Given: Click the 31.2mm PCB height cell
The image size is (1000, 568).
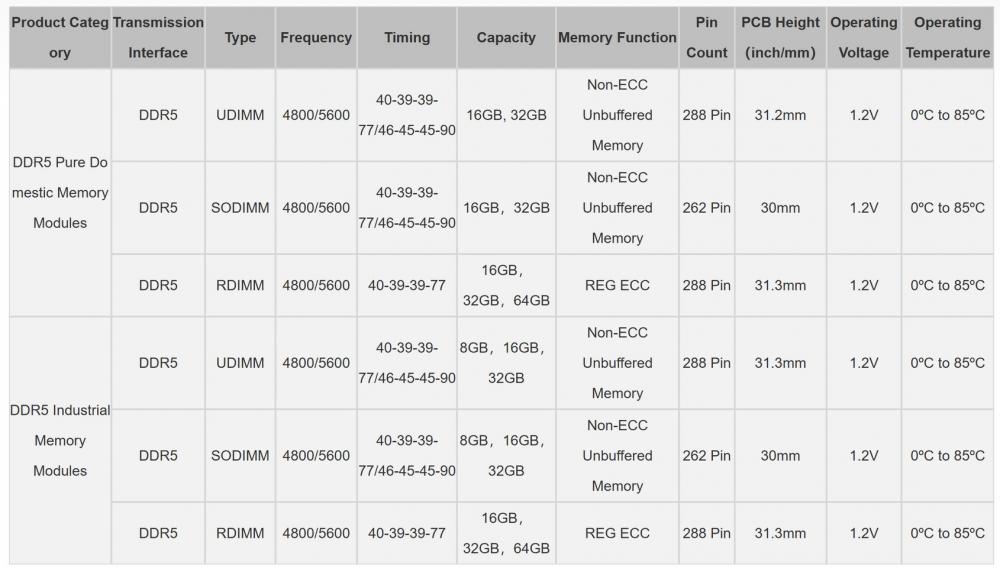Looking at the screenshot, I should pos(781,115).
